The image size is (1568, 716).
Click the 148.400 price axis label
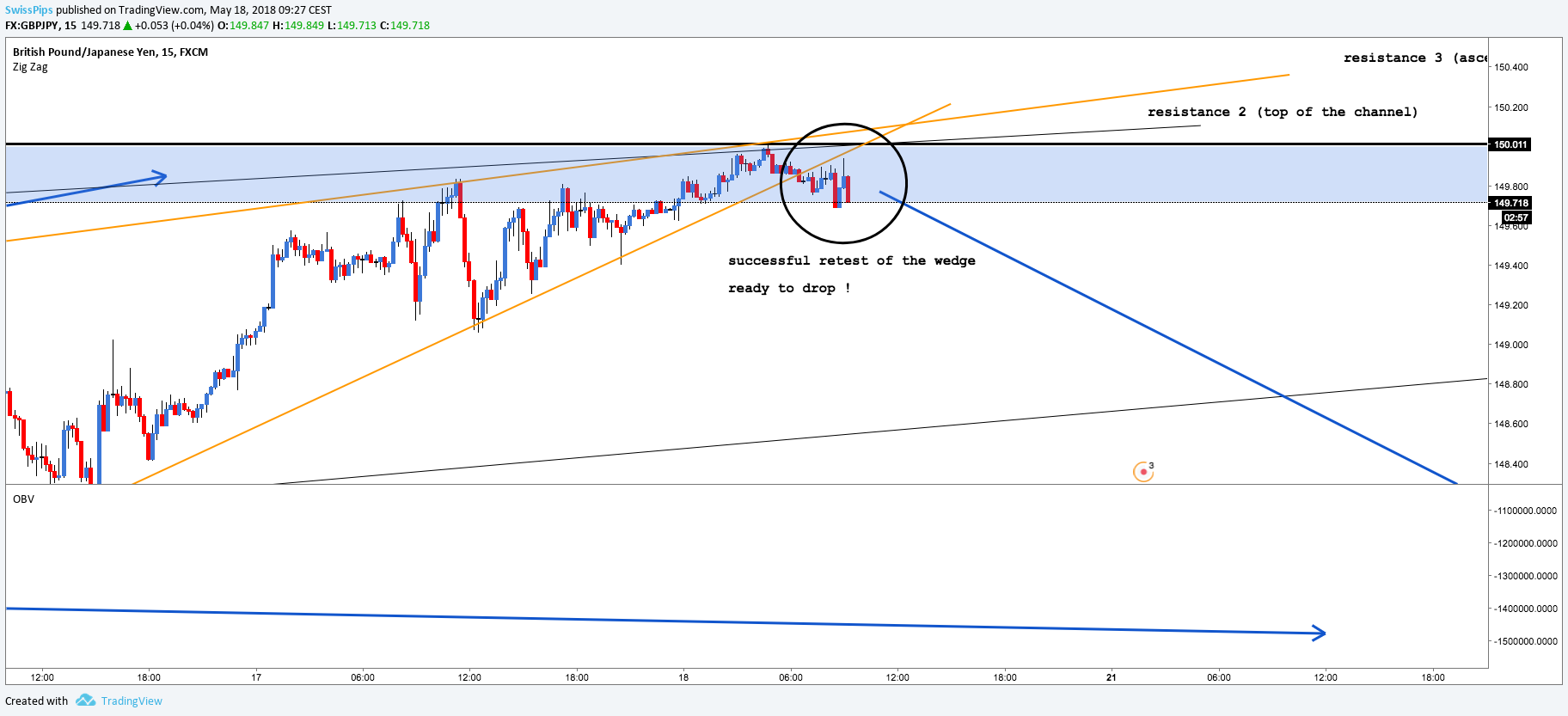tap(1511, 464)
